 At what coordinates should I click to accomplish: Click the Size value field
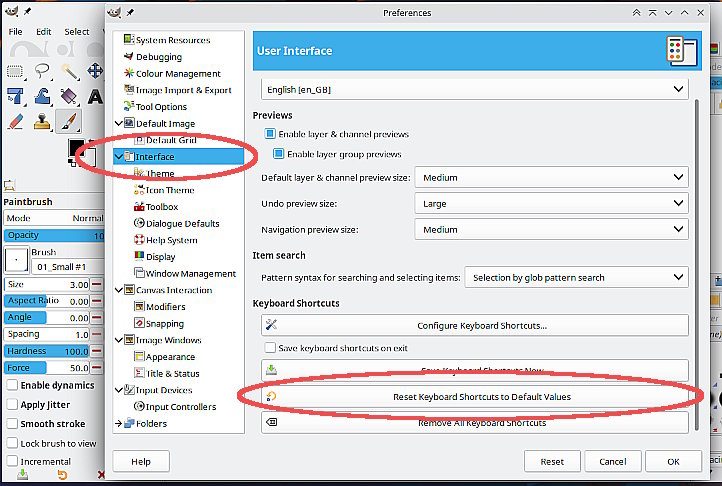coord(47,285)
